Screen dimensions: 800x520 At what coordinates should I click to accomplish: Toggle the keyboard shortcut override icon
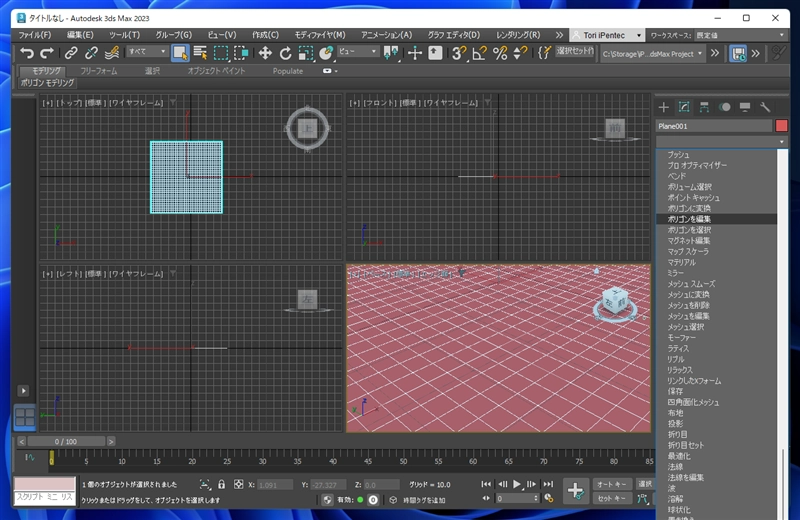435,53
